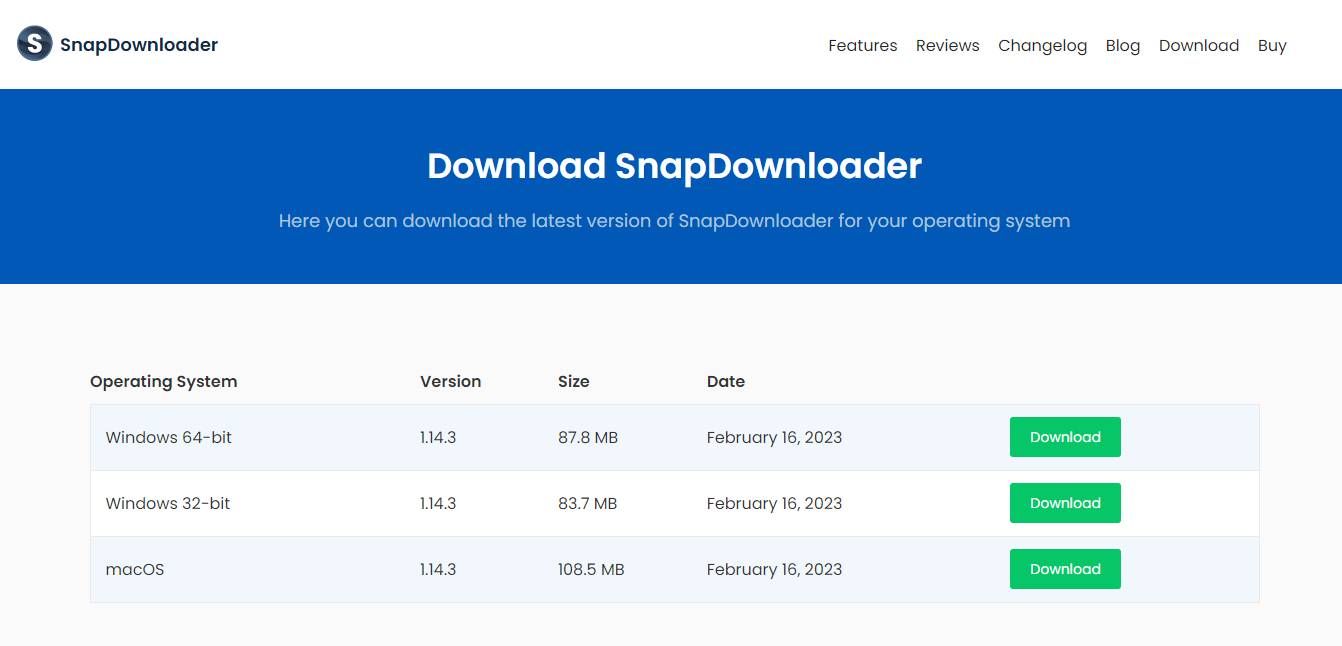Download the macOS version
Screen dimensions: 1342x646
(x=1065, y=569)
